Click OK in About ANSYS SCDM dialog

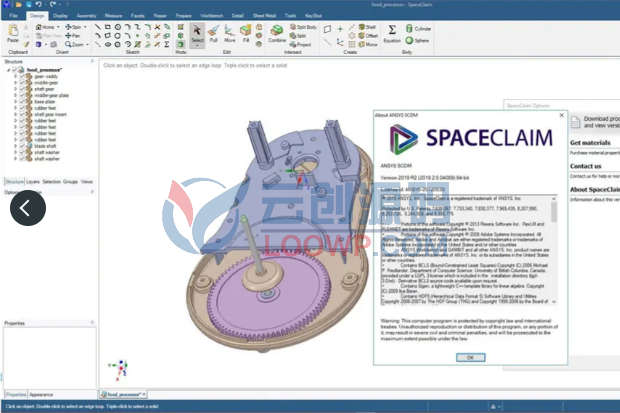click(471, 357)
